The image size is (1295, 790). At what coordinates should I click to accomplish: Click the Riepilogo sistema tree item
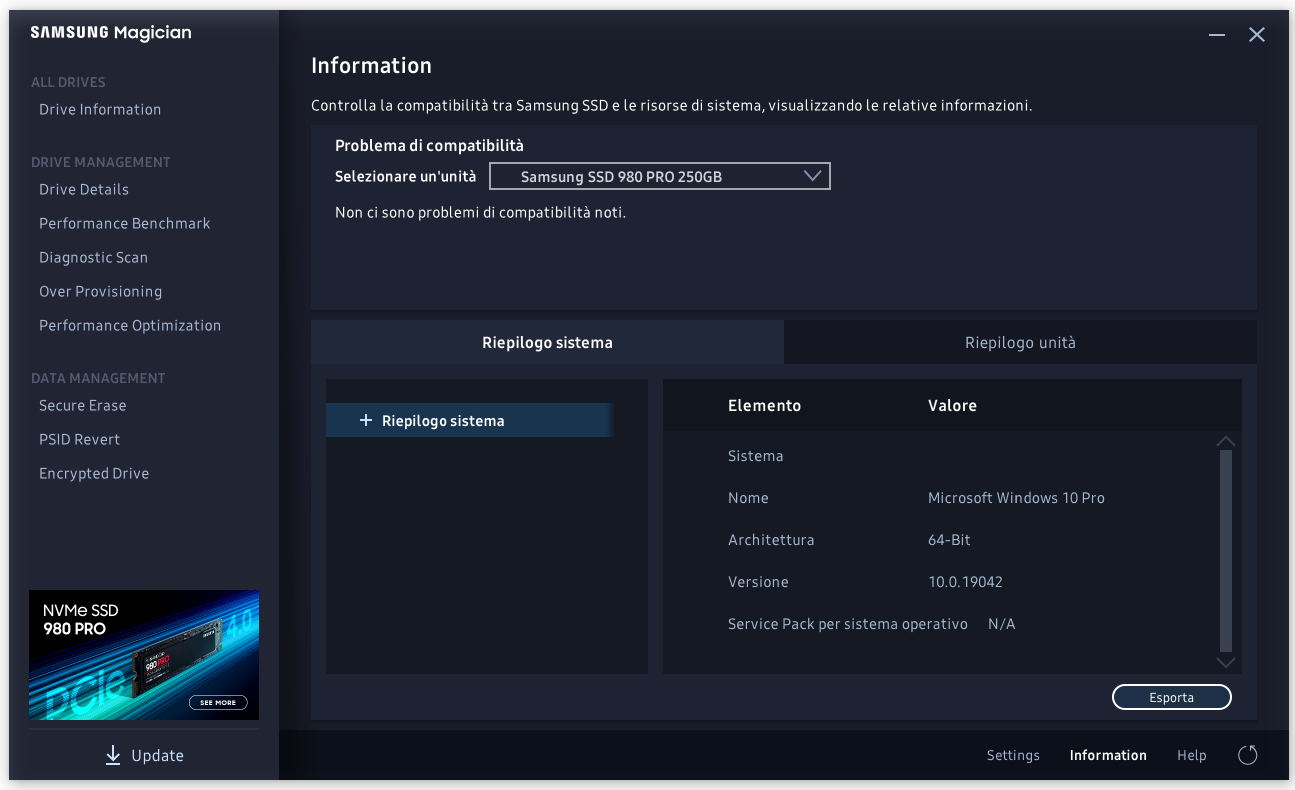469,421
